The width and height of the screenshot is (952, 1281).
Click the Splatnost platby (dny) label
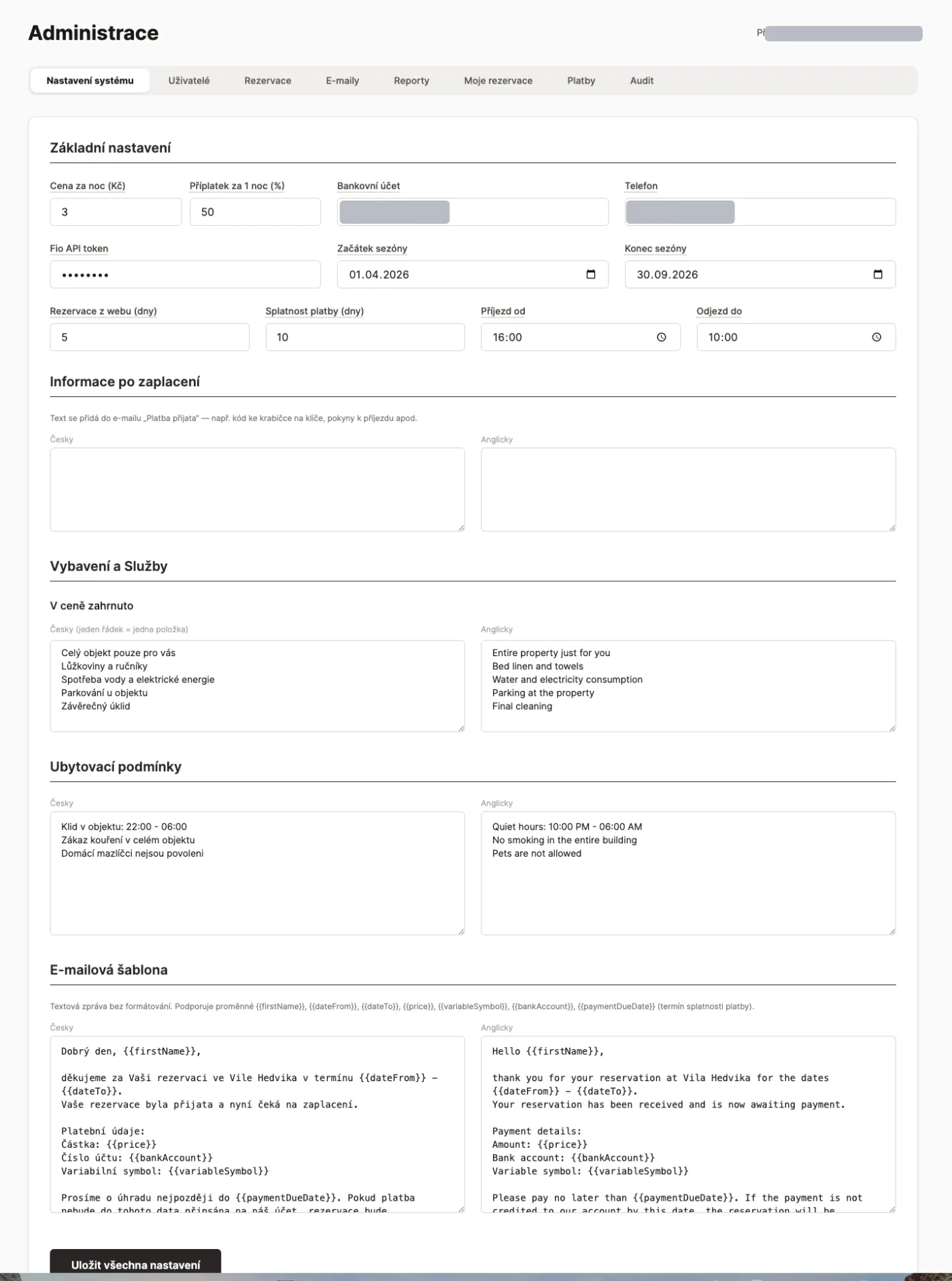pyautogui.click(x=314, y=311)
